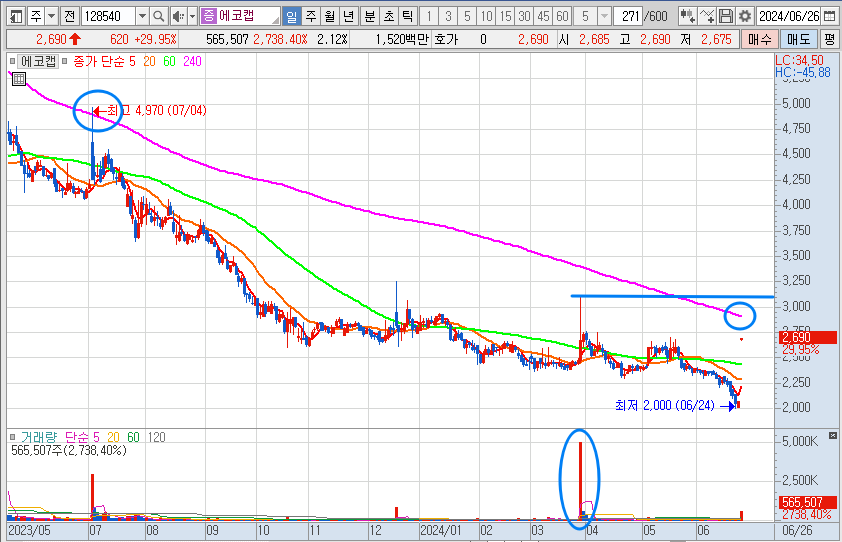Click the 최고 4,970 (07/04) high label
Viewport: 842px width, 542px height.
pyautogui.click(x=157, y=111)
